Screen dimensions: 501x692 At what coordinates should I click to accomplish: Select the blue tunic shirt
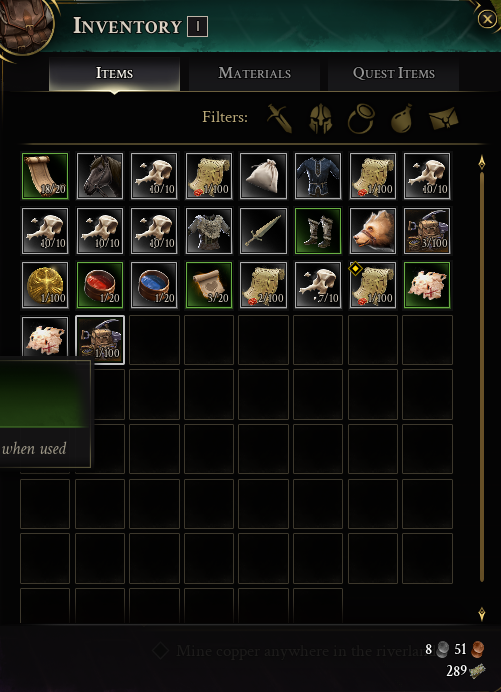pos(318,176)
